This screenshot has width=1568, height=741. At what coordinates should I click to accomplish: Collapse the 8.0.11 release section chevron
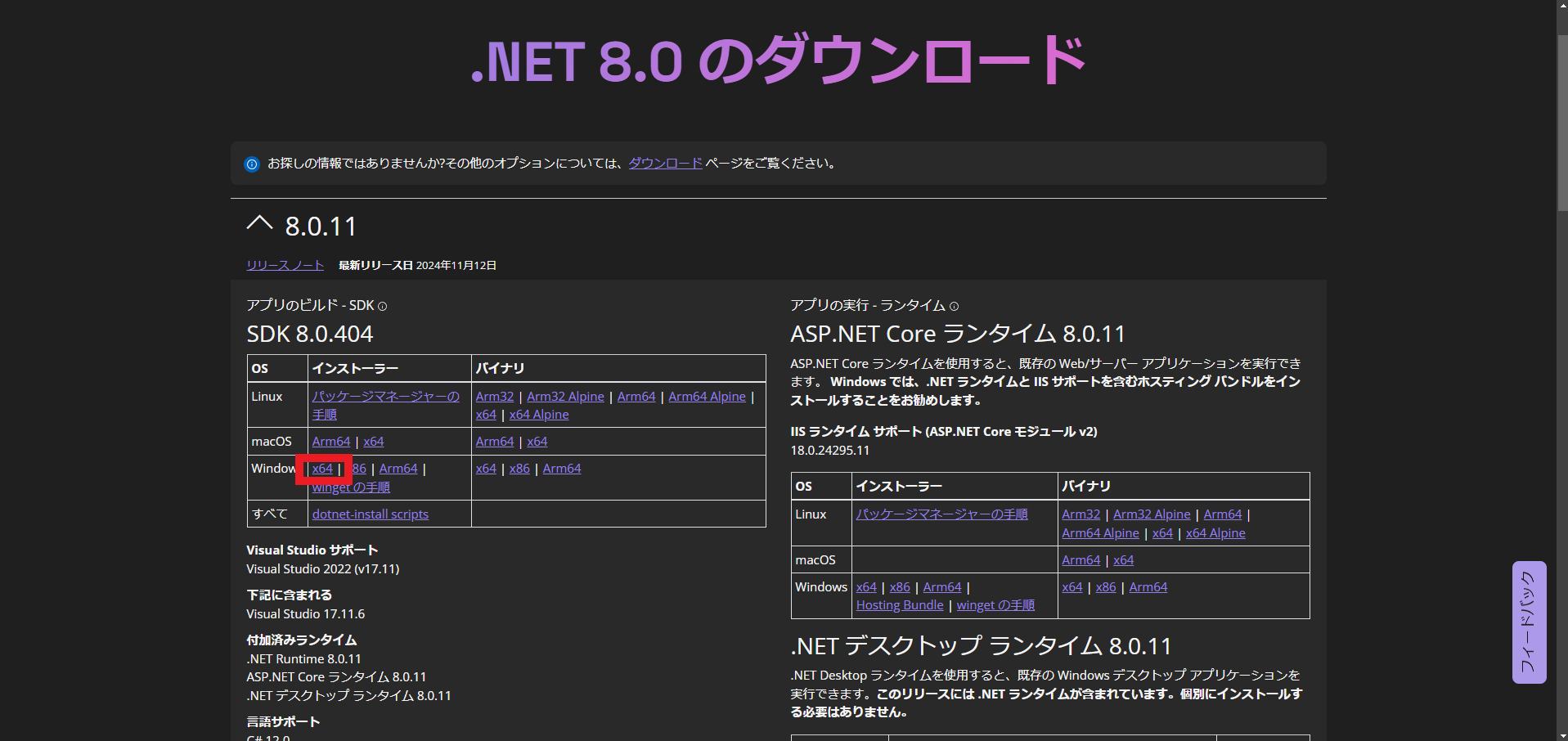[x=259, y=223]
